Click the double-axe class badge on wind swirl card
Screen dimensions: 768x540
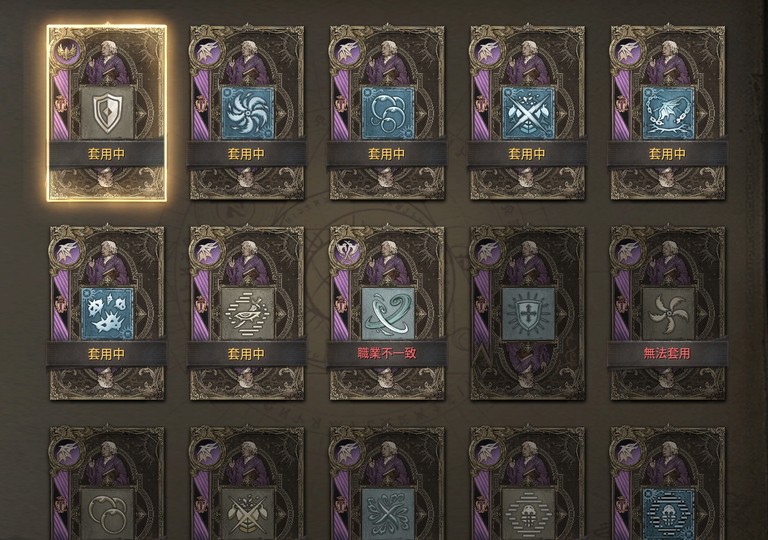coord(348,251)
